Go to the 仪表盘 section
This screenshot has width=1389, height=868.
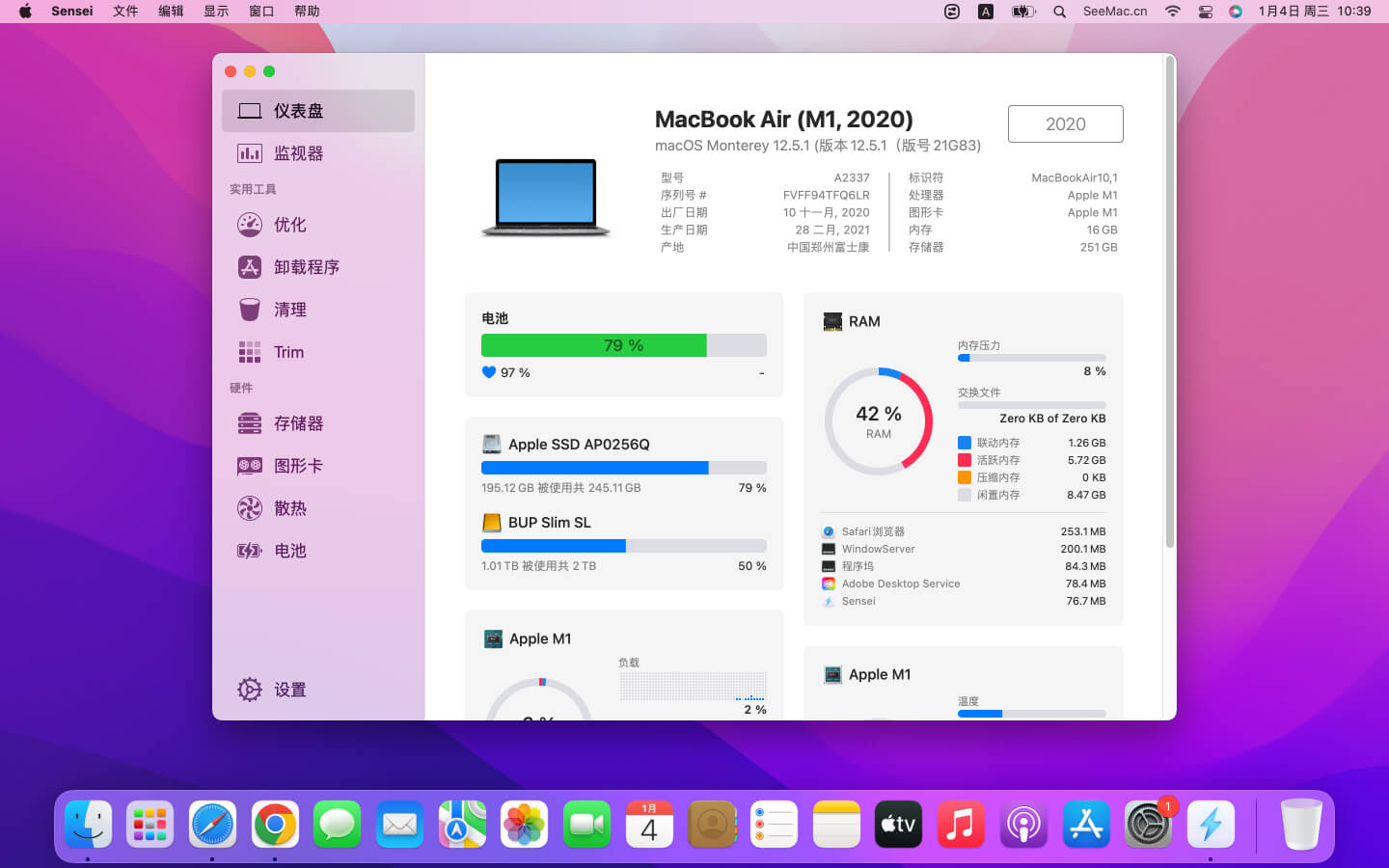pyautogui.click(x=318, y=111)
